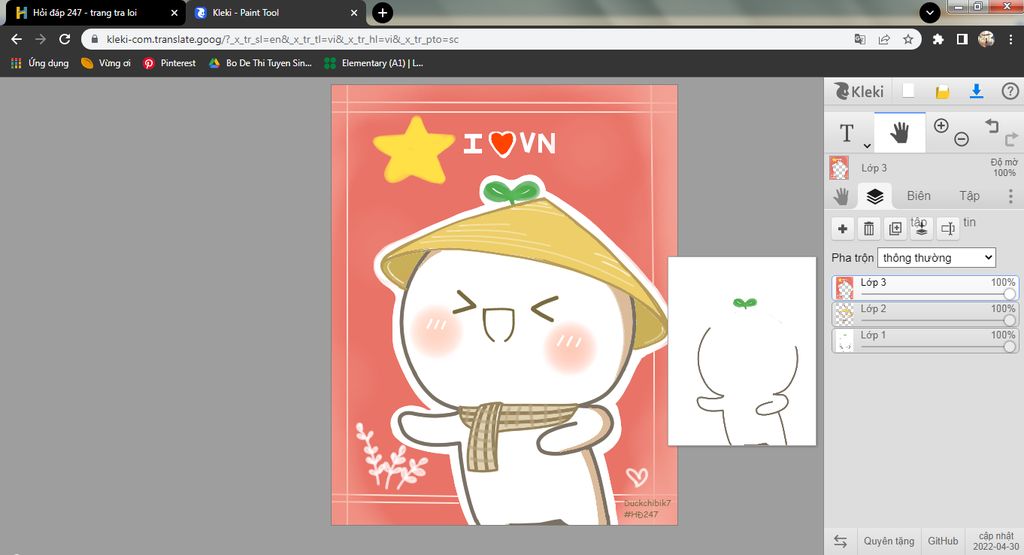Image resolution: width=1024 pixels, height=555 pixels.
Task: Switch to the Biên tab
Action: [918, 196]
